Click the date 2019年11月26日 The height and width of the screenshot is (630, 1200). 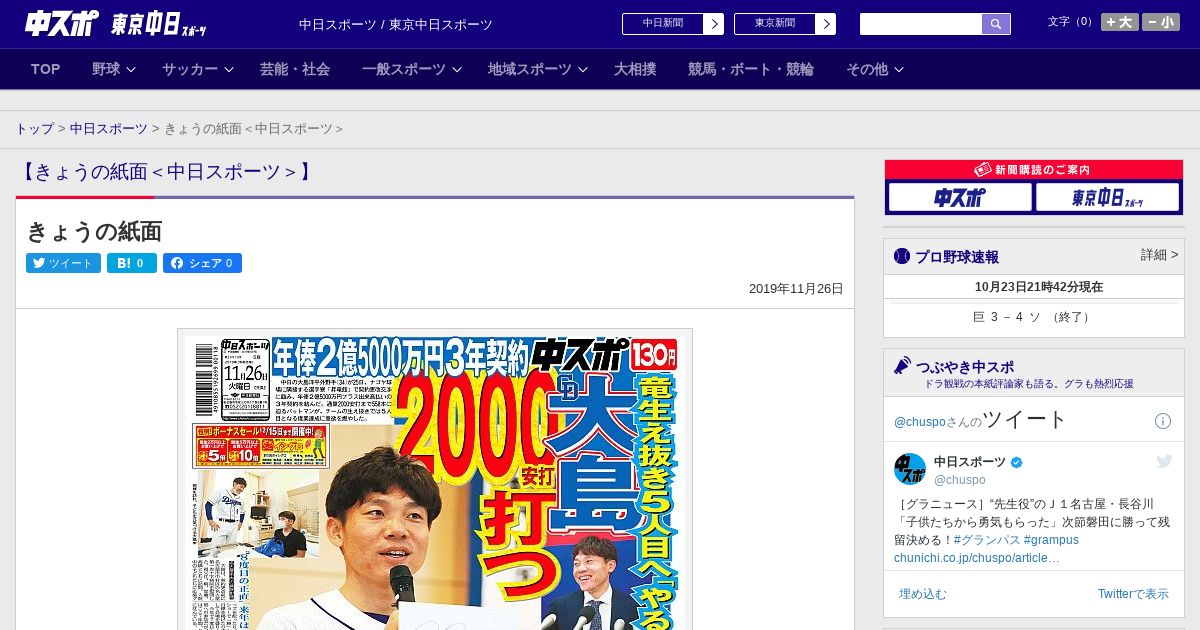click(796, 289)
